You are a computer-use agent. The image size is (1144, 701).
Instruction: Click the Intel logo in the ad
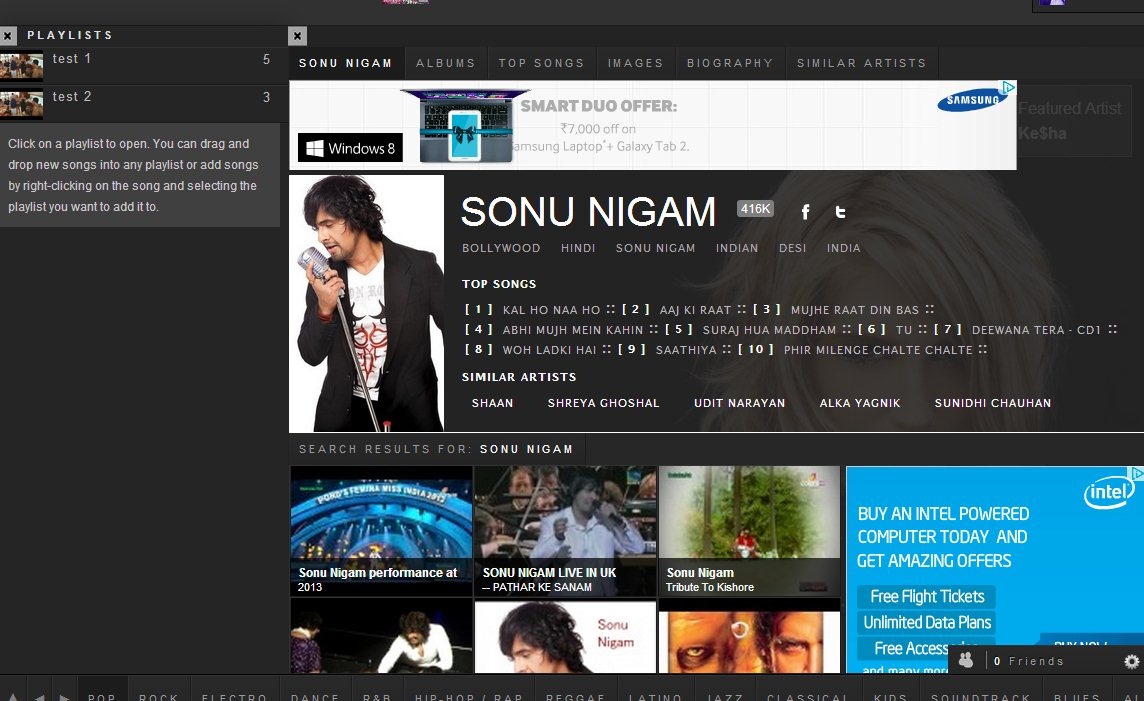click(x=1108, y=492)
